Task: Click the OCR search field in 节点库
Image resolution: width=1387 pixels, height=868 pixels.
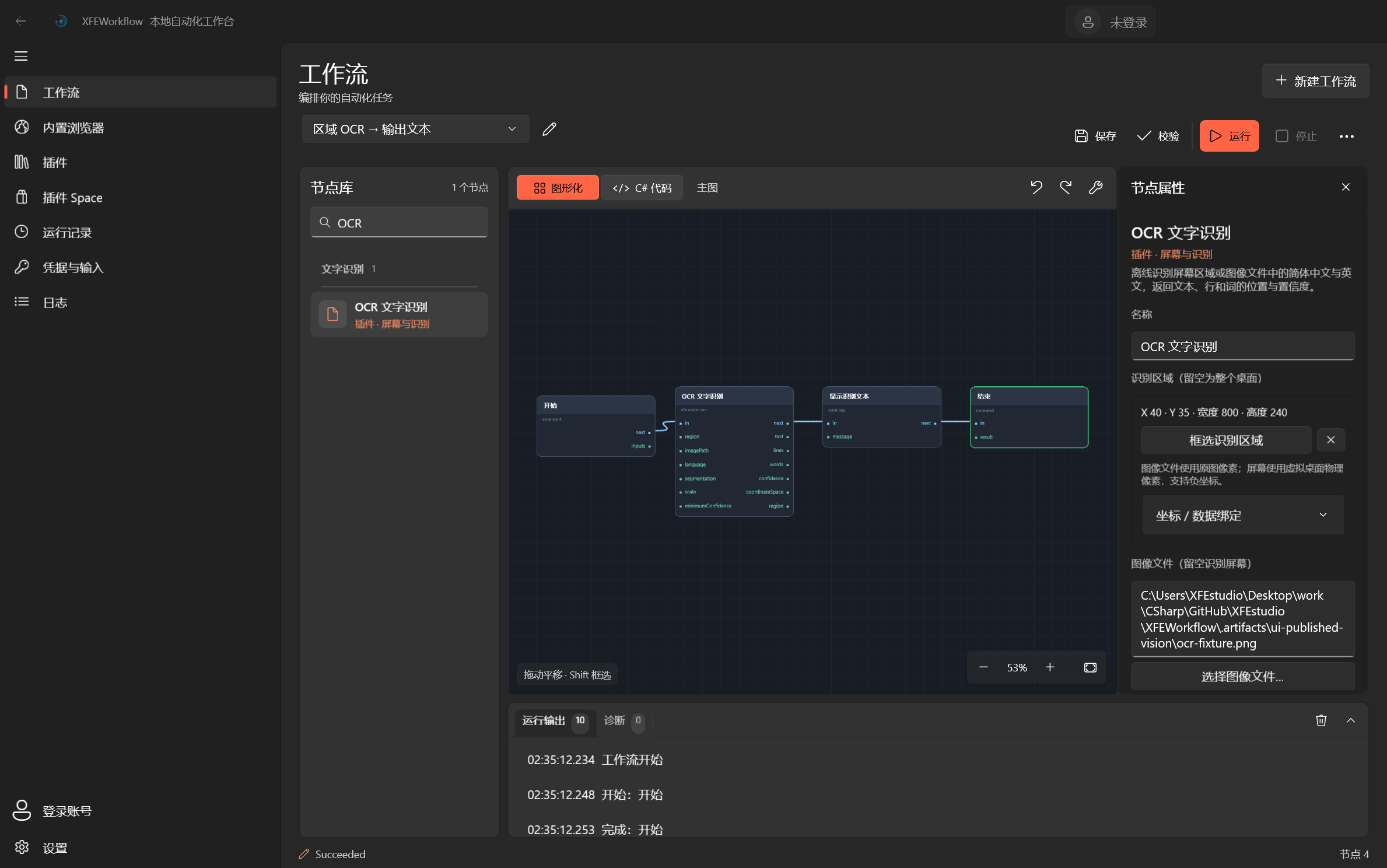Action: (x=400, y=223)
